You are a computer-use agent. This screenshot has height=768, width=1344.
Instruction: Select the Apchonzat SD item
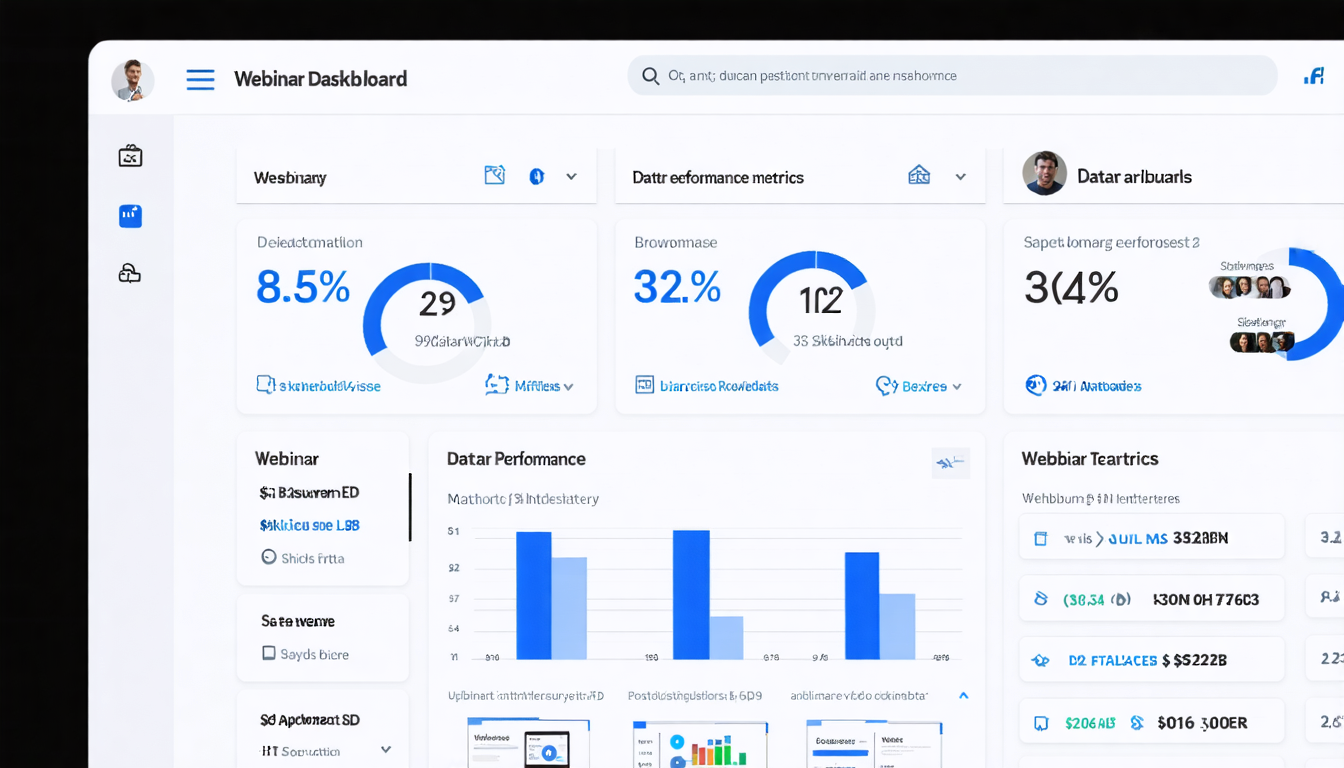pos(309,719)
